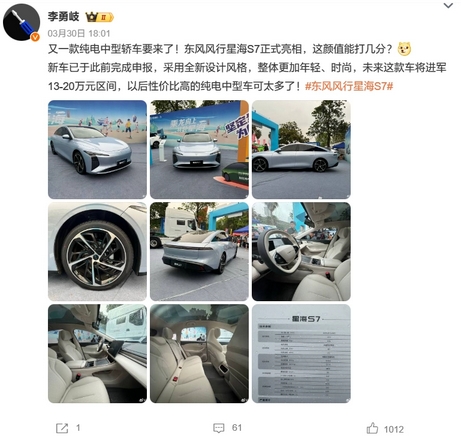Click the crown membership level badge
The width and height of the screenshot is (461, 436).
coord(100,17)
